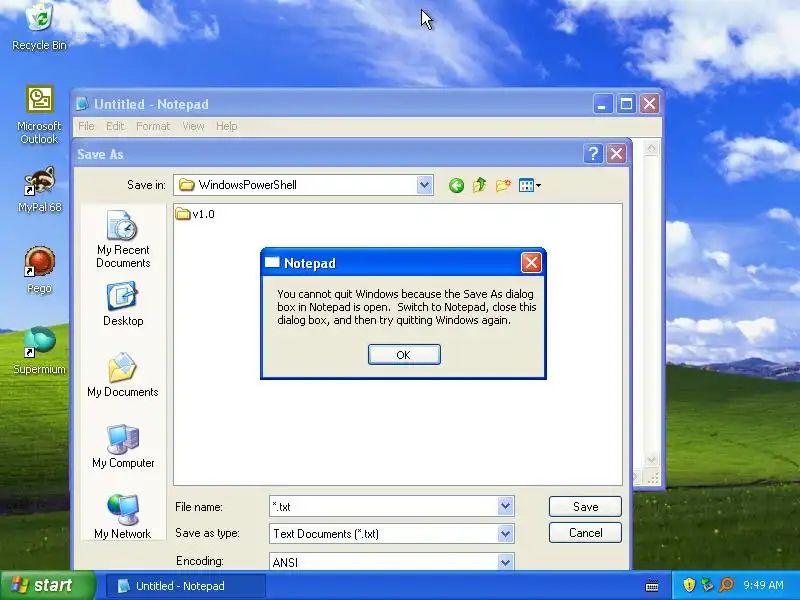Minimize the Untitled - Notepad window
This screenshot has height=600, width=800.
tap(603, 104)
